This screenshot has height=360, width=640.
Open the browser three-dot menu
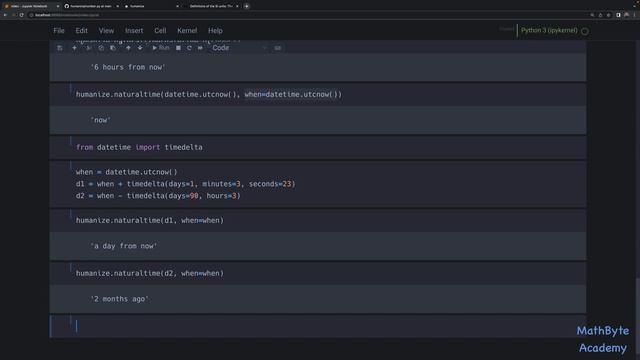click(635, 15)
